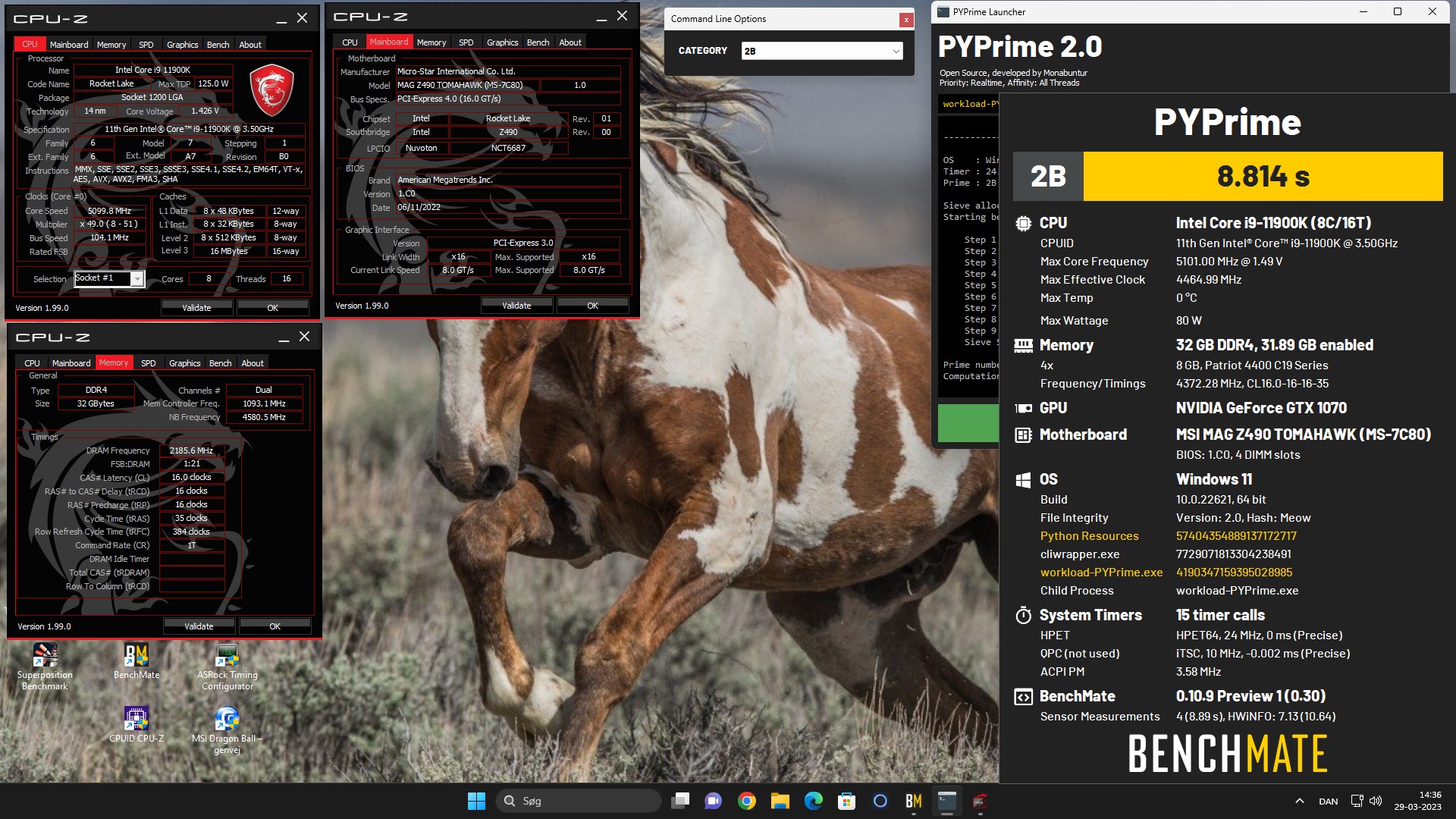Click the workload-PYPrime.exe yellow label
Screen dimensions: 1456x819
coord(1101,573)
